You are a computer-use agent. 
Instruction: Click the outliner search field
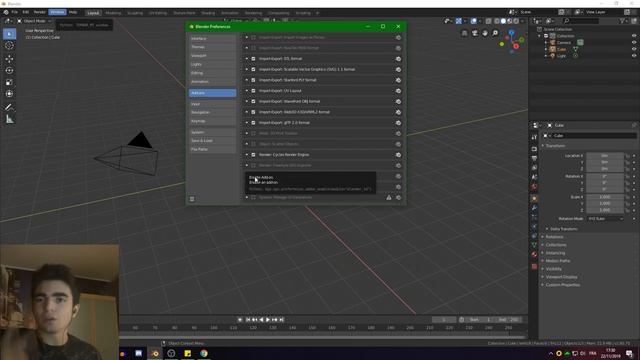coord(582,20)
